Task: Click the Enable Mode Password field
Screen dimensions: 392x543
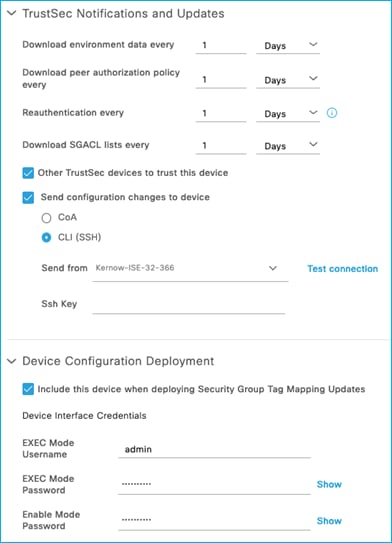Action: tap(214, 520)
